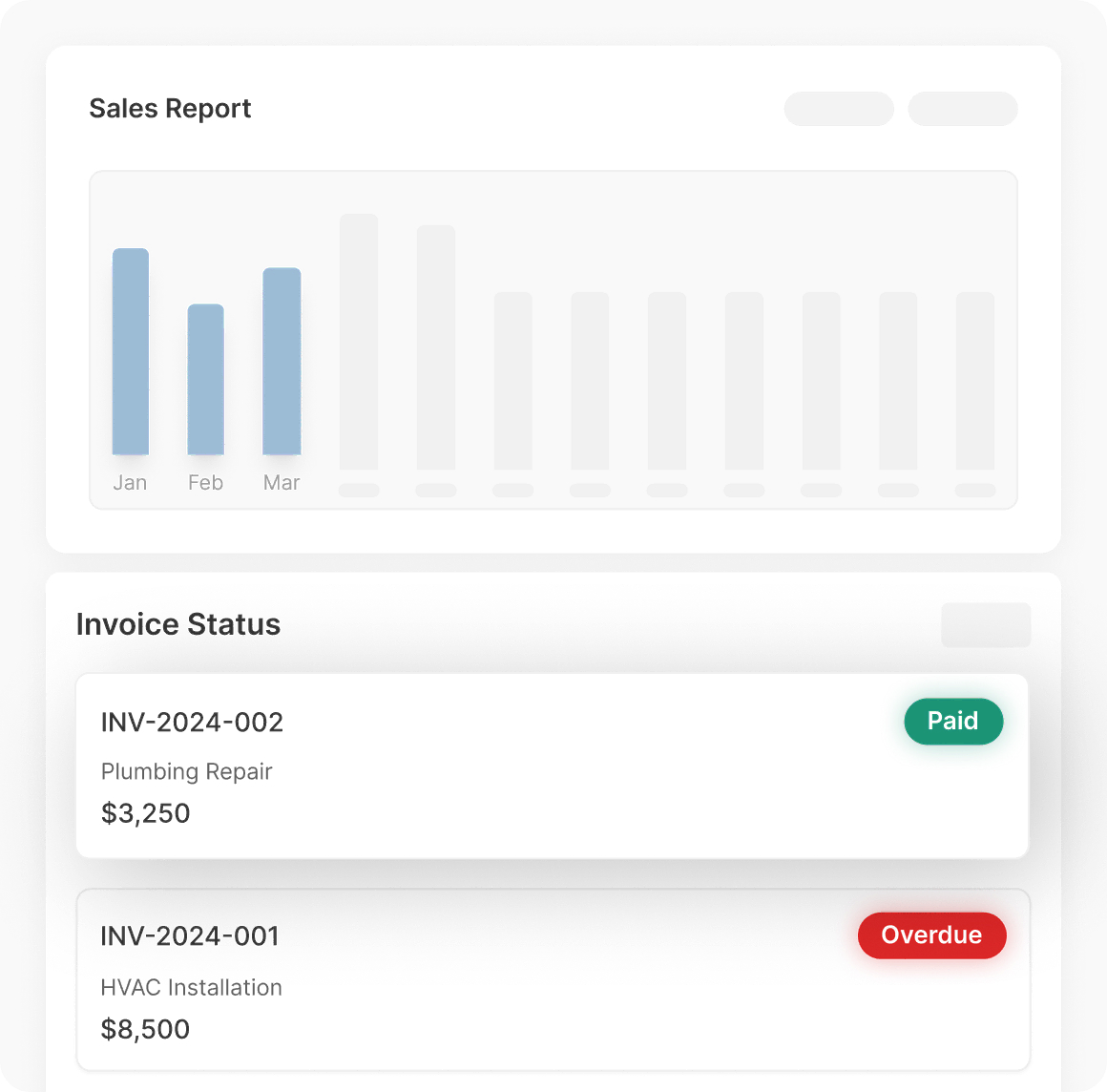Click the Mar month label

(282, 483)
